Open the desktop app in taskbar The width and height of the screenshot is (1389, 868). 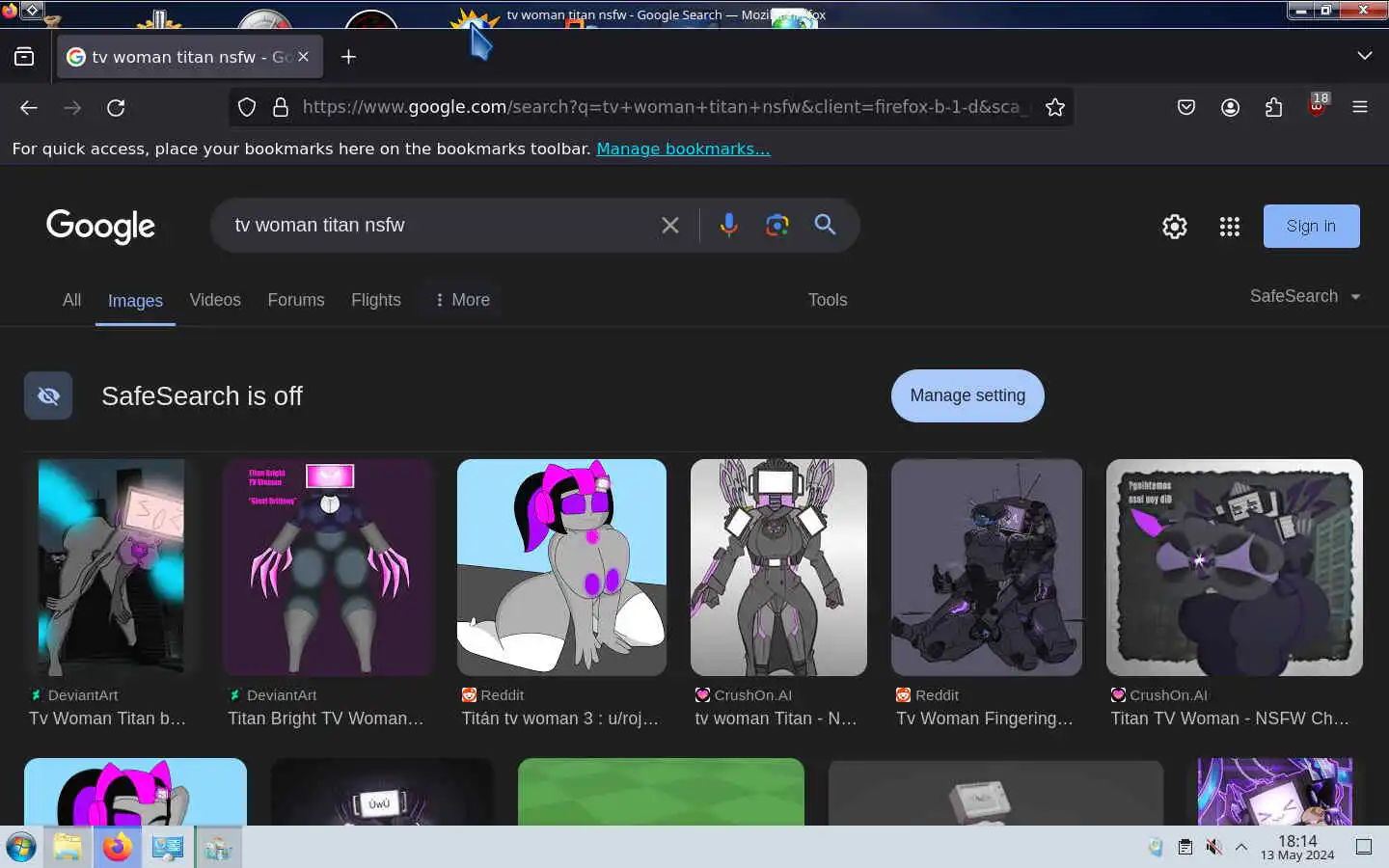[x=168, y=848]
